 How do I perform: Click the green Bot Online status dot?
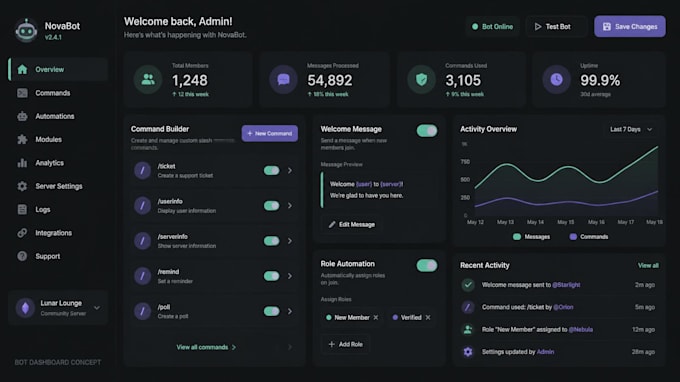475,26
